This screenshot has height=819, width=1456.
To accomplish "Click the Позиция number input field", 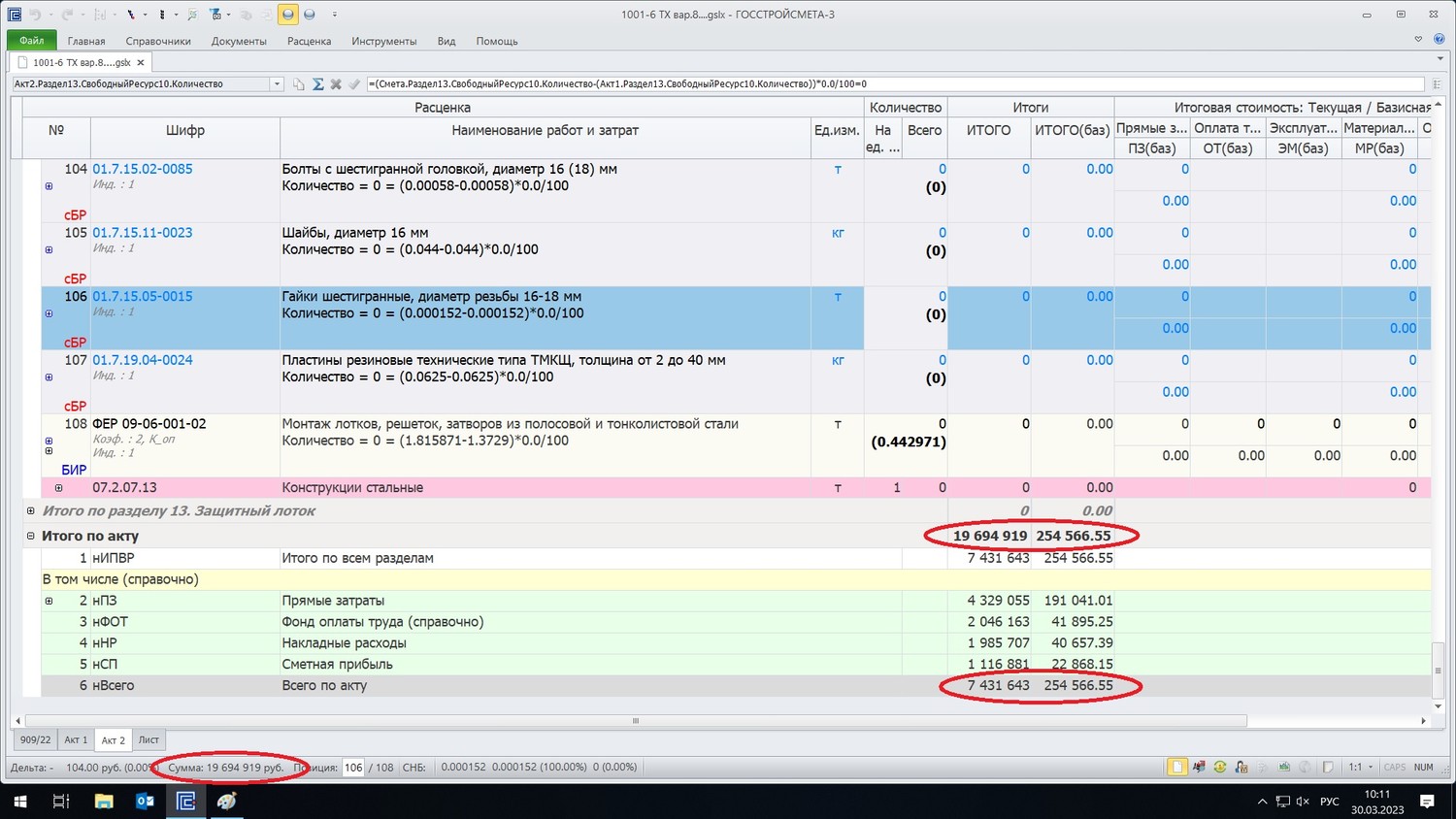I will (x=353, y=768).
